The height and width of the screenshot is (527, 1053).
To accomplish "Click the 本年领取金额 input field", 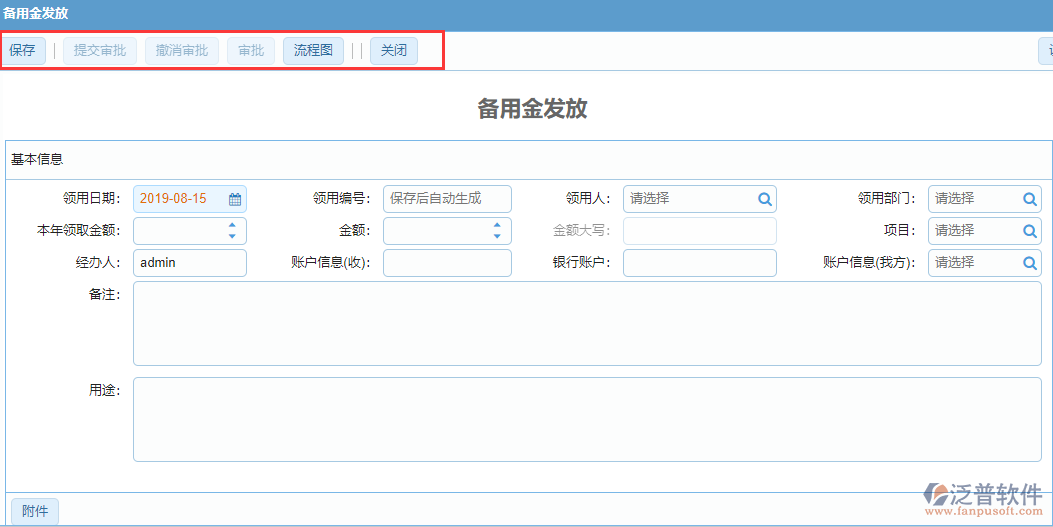I will click(189, 231).
